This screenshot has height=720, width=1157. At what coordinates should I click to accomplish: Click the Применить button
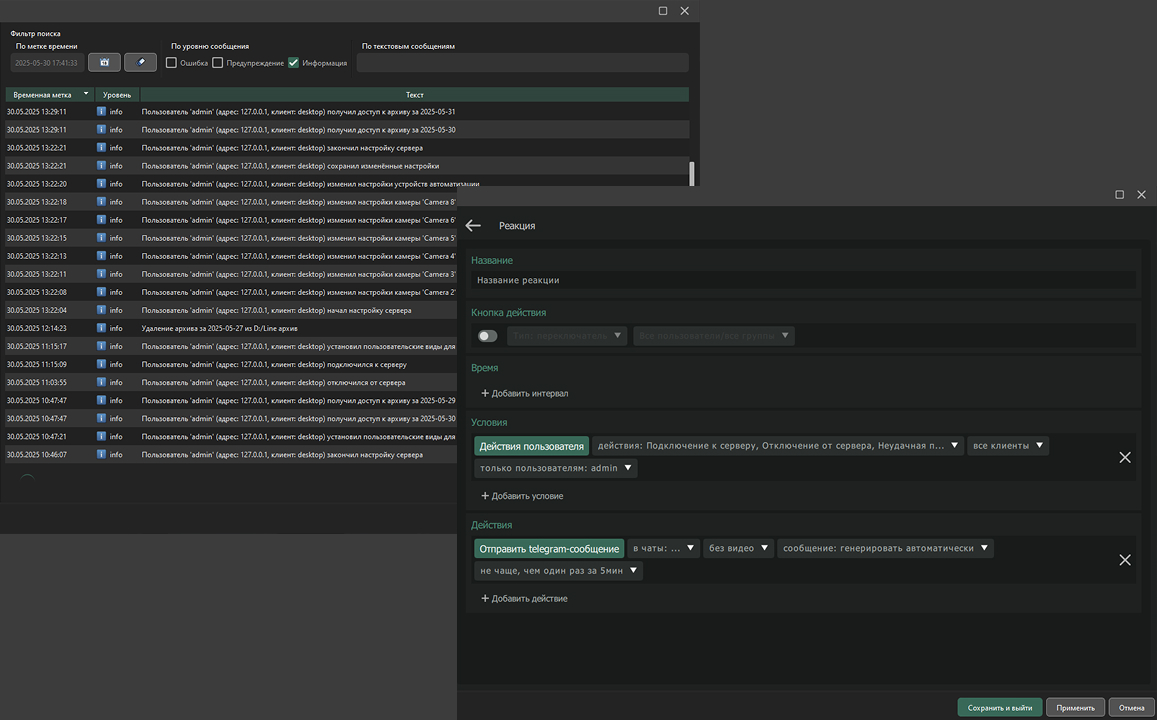tap(1075, 707)
